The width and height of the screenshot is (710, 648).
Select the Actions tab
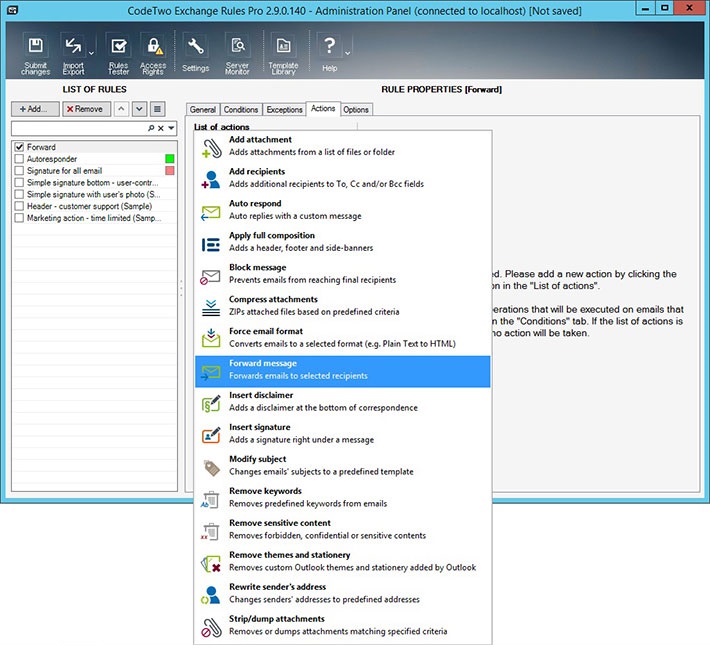click(x=323, y=109)
